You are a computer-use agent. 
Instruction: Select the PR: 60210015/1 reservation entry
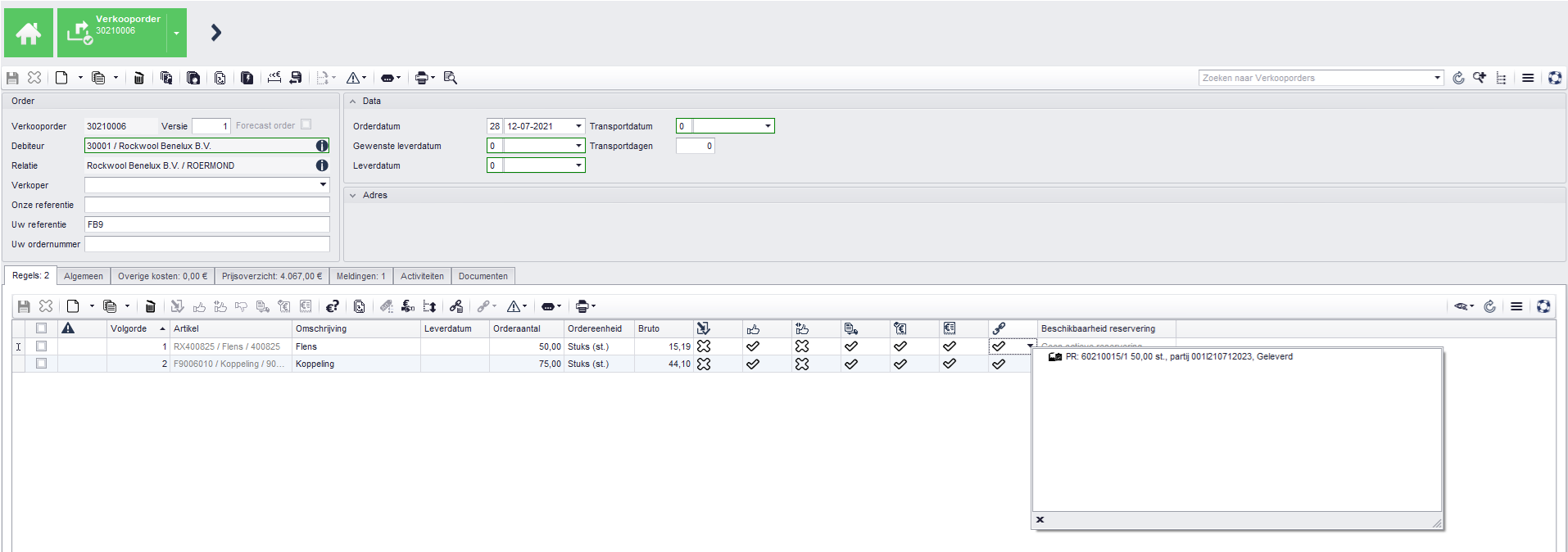point(1171,357)
